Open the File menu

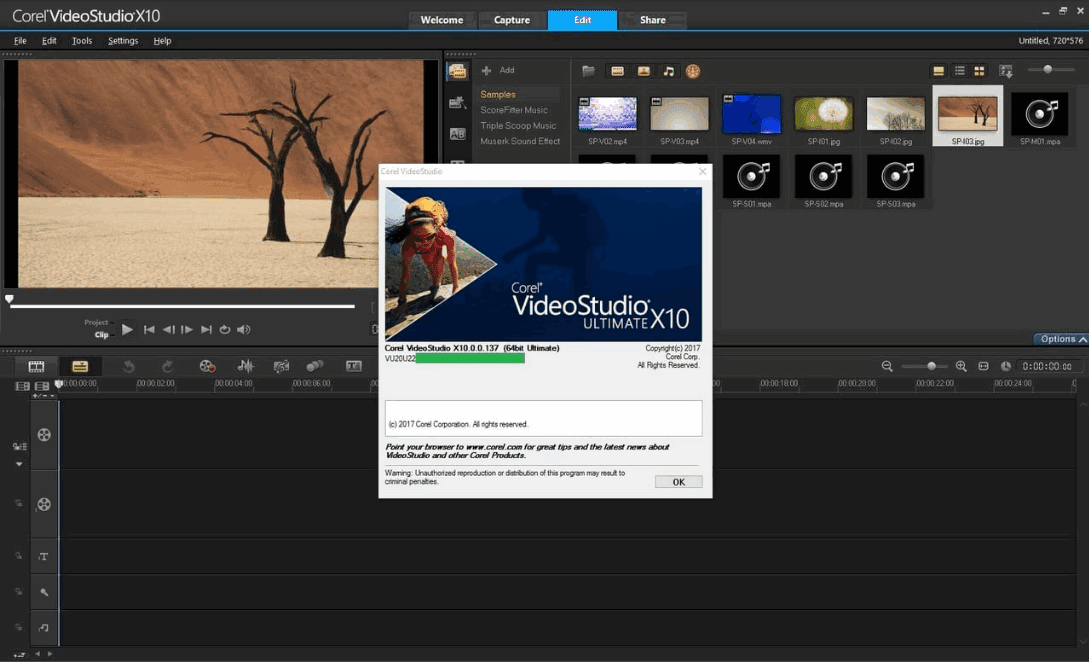click(x=20, y=41)
